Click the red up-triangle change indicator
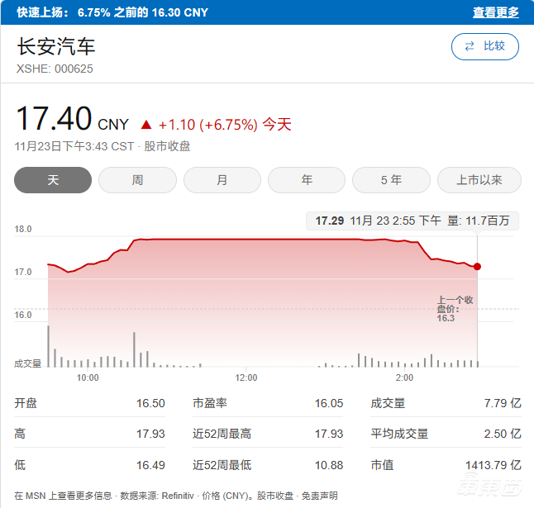The width and height of the screenshot is (534, 508). (x=146, y=125)
